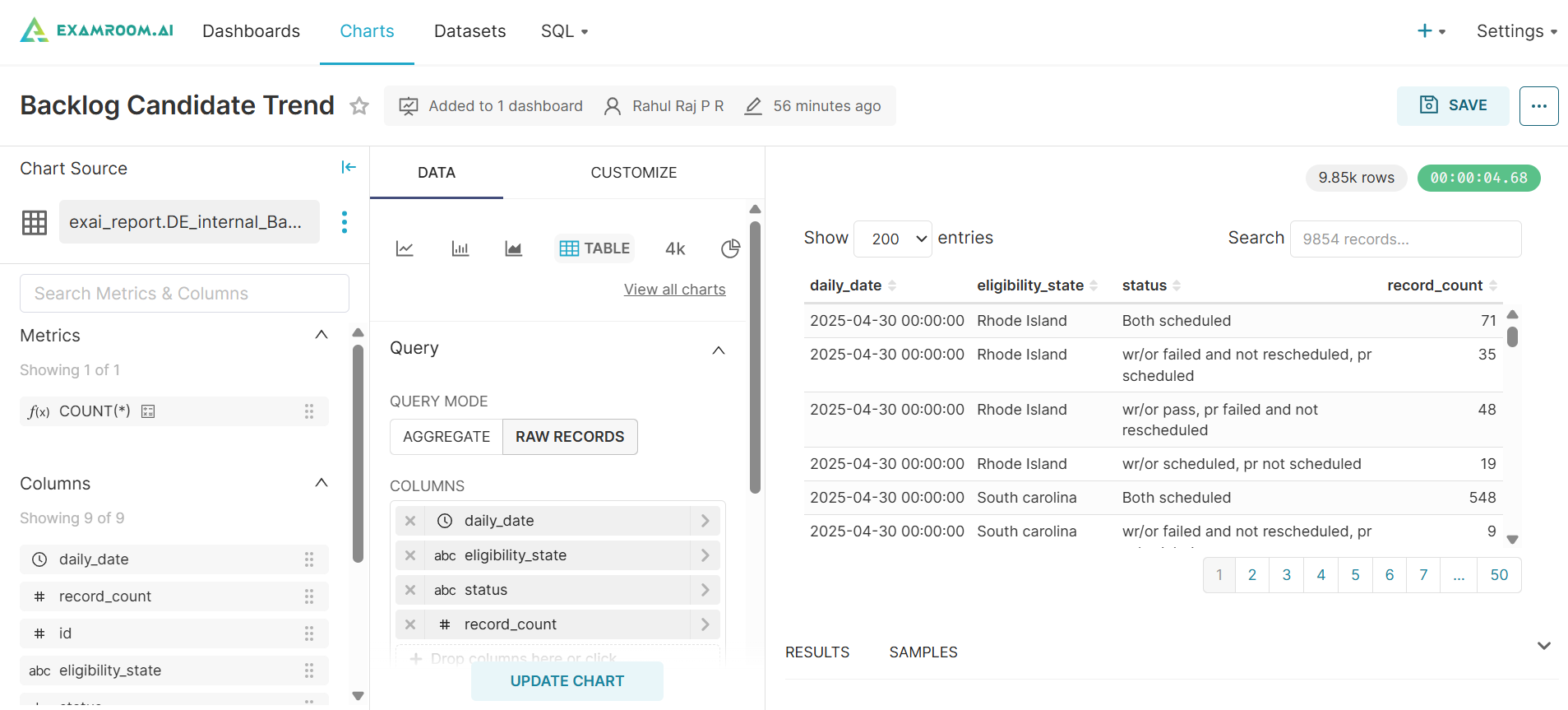Remove daily_date column from query

[x=410, y=521]
